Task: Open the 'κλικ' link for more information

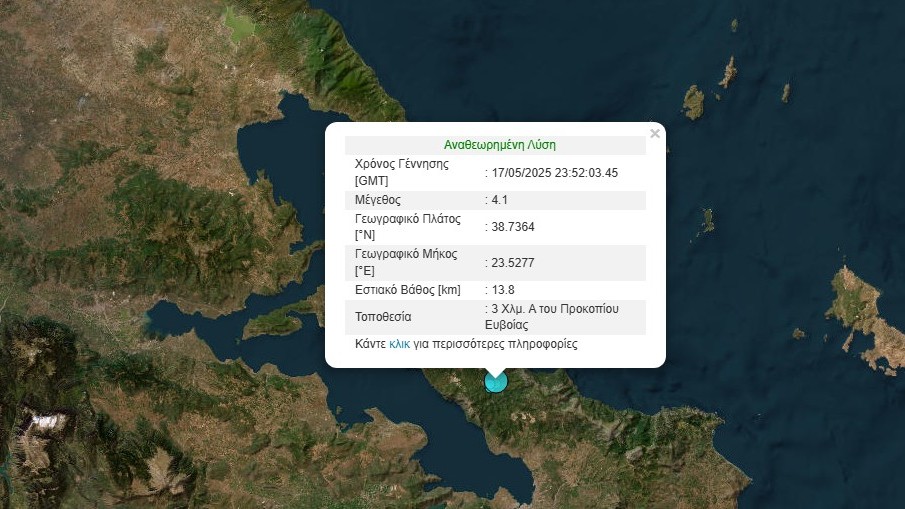Action: 399,345
